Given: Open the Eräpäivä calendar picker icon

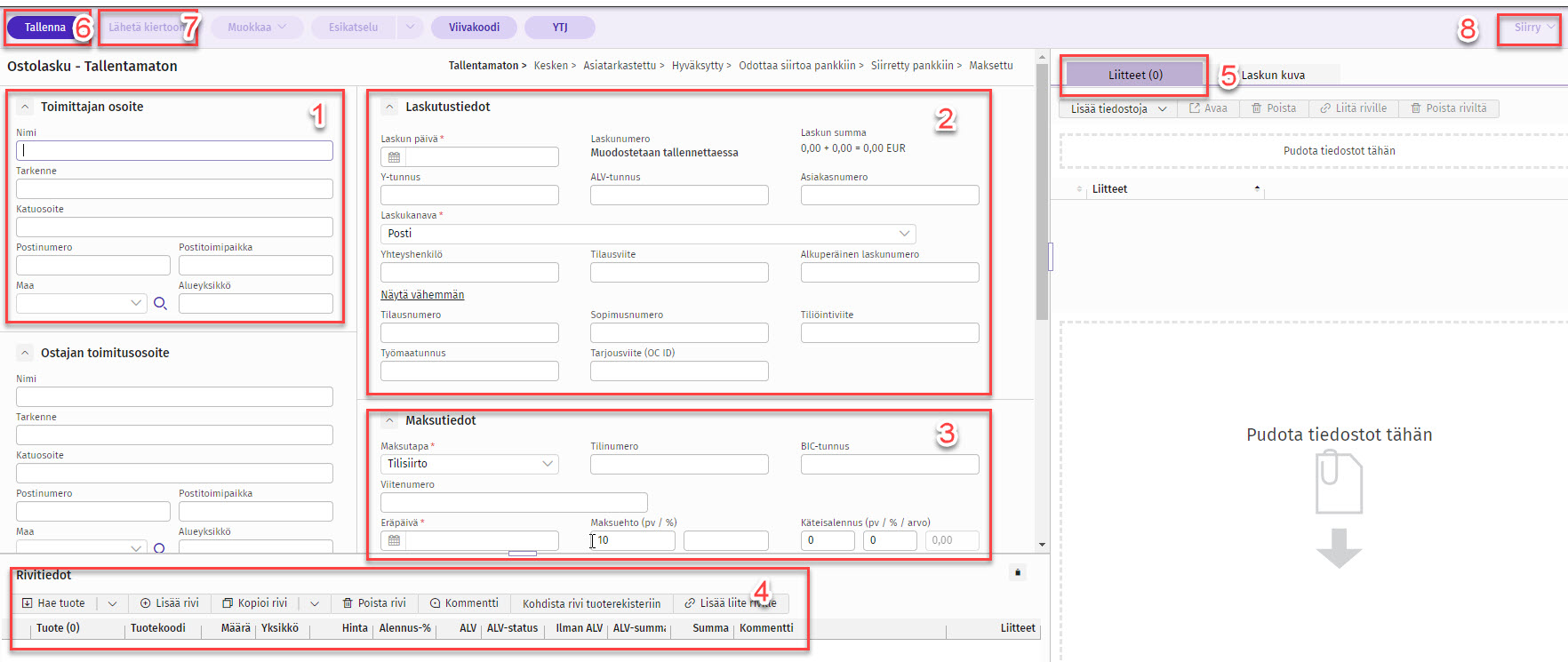Looking at the screenshot, I should tap(394, 540).
